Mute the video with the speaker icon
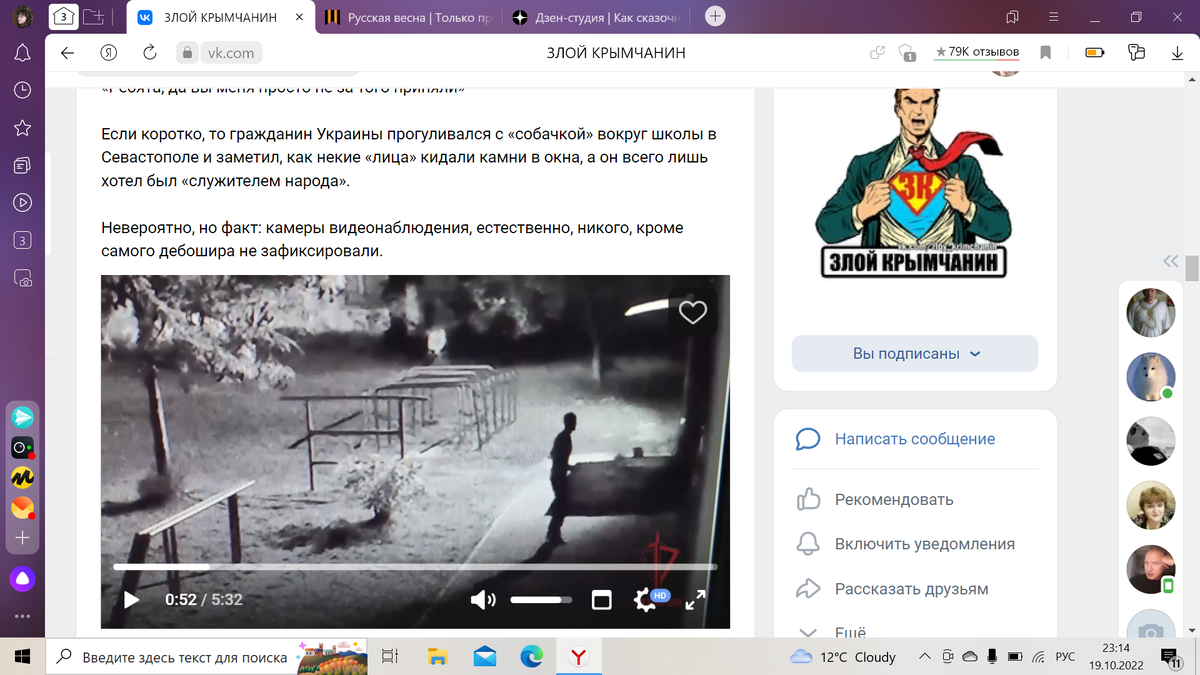The height and width of the screenshot is (675, 1200). click(483, 600)
